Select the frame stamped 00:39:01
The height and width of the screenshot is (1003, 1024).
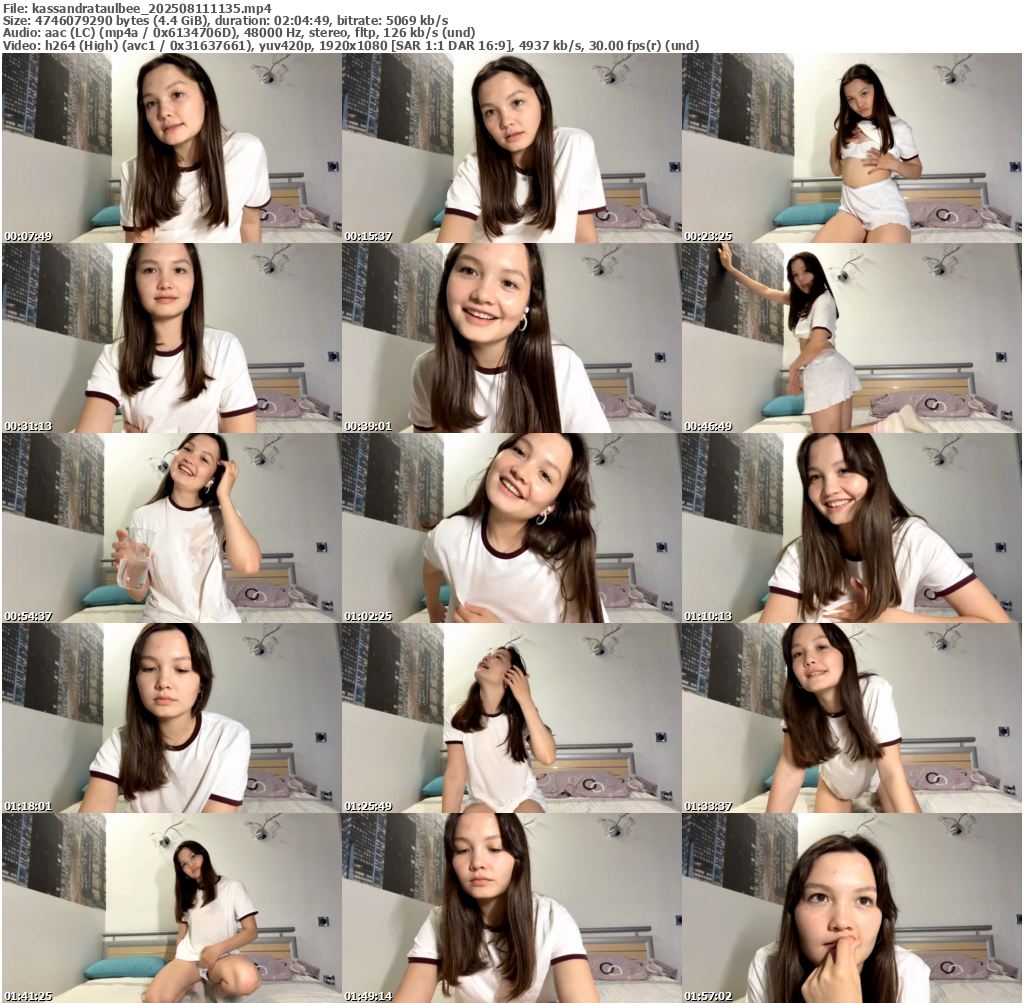tap(511, 338)
